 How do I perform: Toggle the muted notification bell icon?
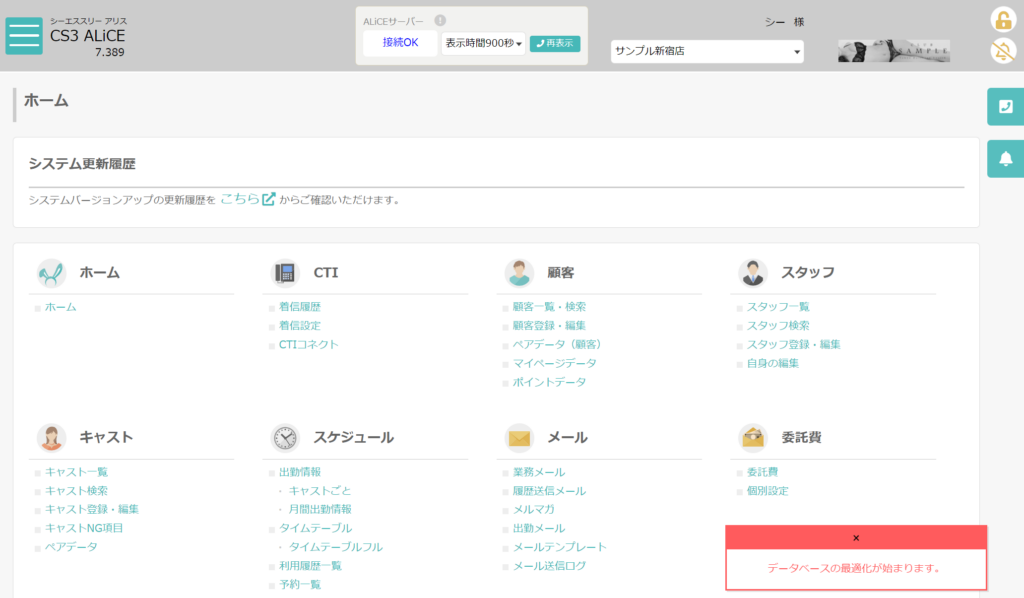1002,51
